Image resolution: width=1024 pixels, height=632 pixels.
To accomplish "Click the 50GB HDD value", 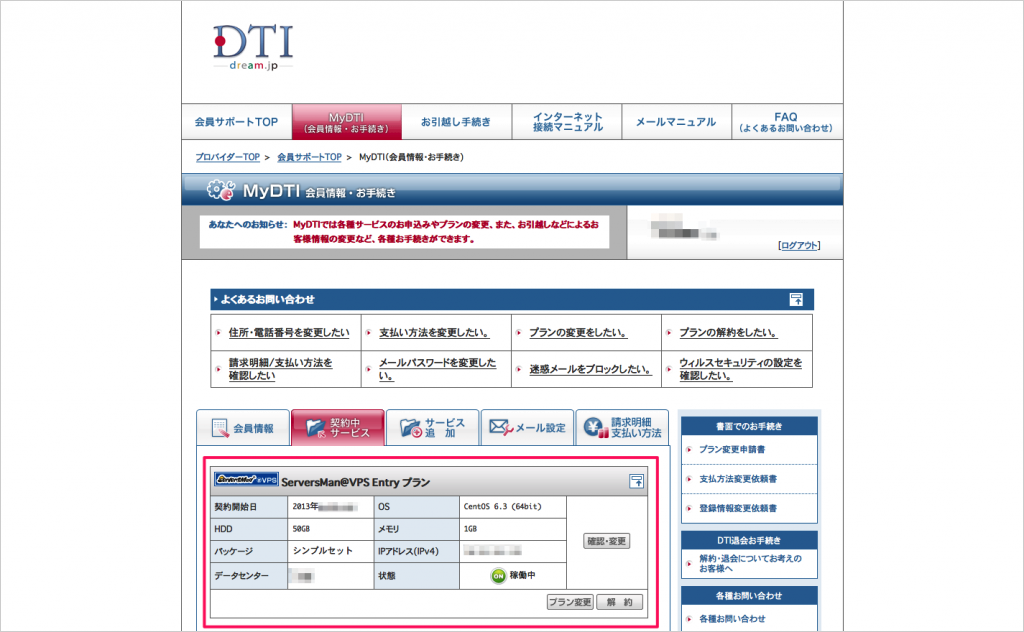I will tap(301, 529).
